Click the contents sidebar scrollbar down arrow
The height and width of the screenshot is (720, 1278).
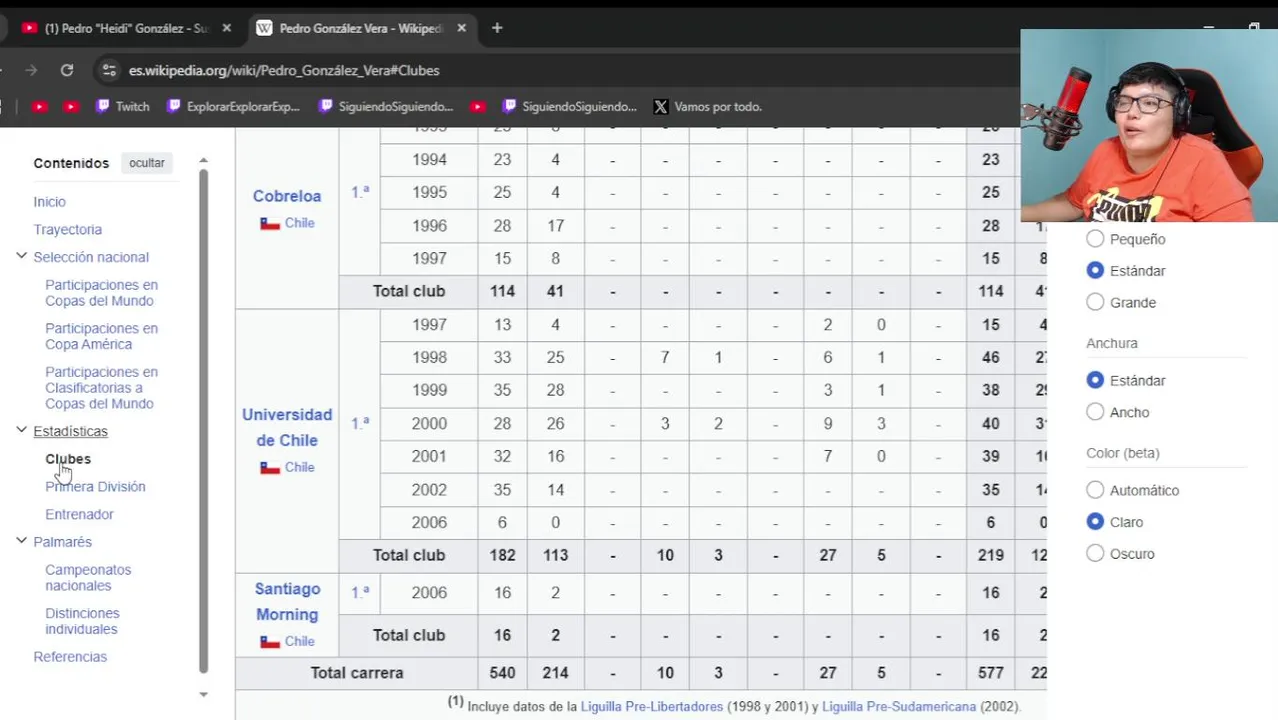tap(204, 694)
